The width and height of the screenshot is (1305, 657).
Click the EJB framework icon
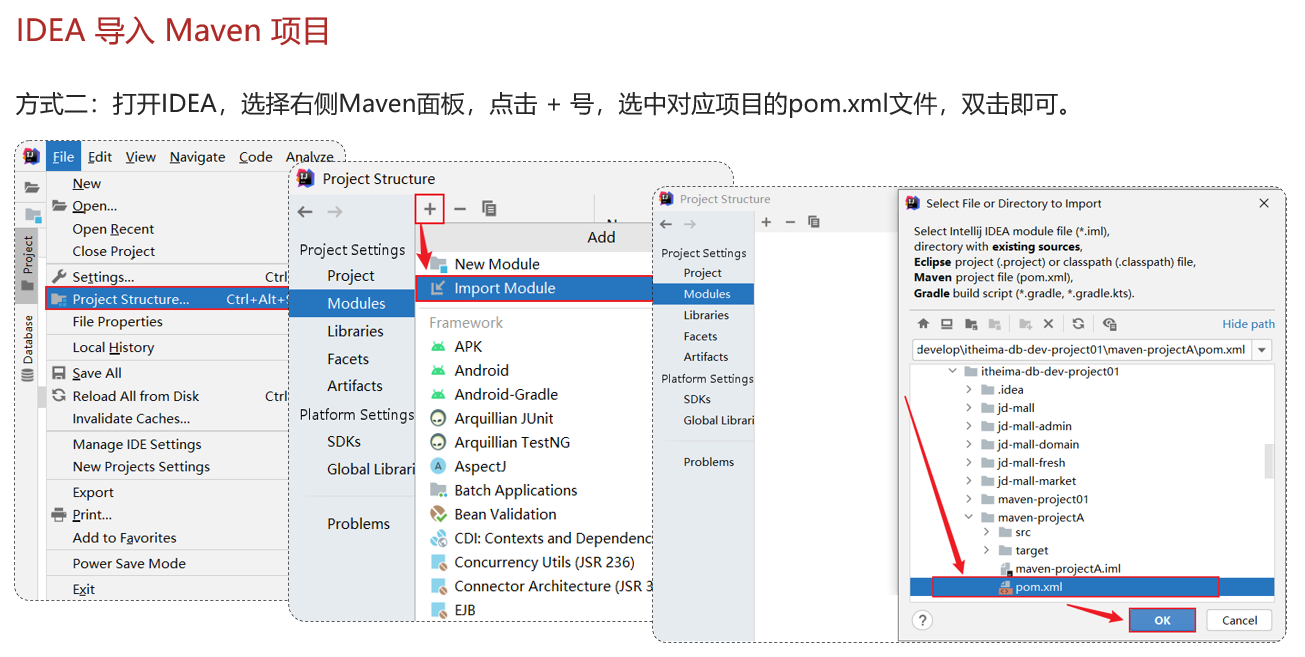tap(438, 610)
